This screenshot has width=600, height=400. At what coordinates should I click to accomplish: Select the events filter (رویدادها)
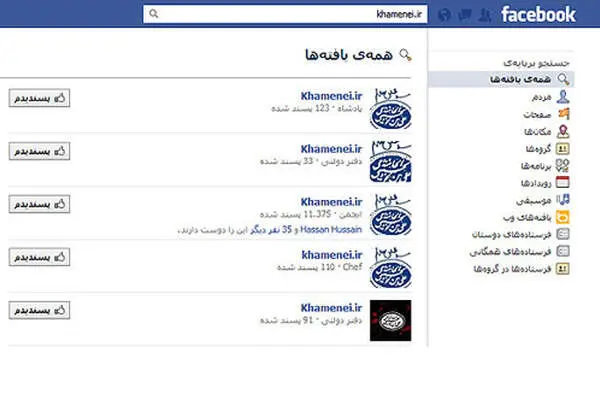pos(545,183)
